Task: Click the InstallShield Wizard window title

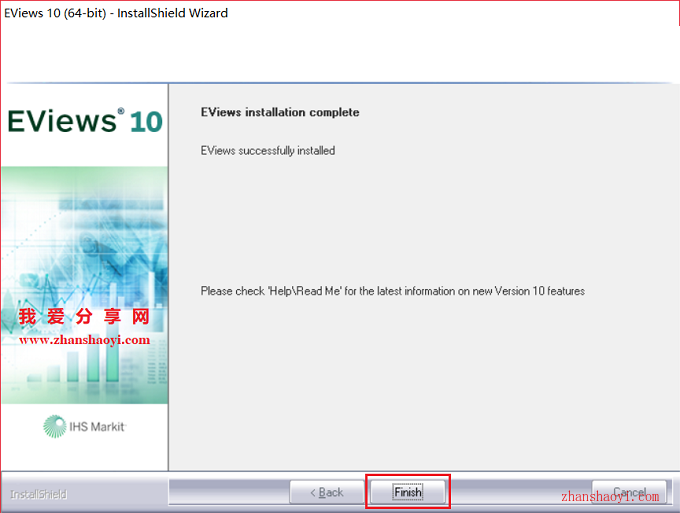Action: [x=116, y=13]
